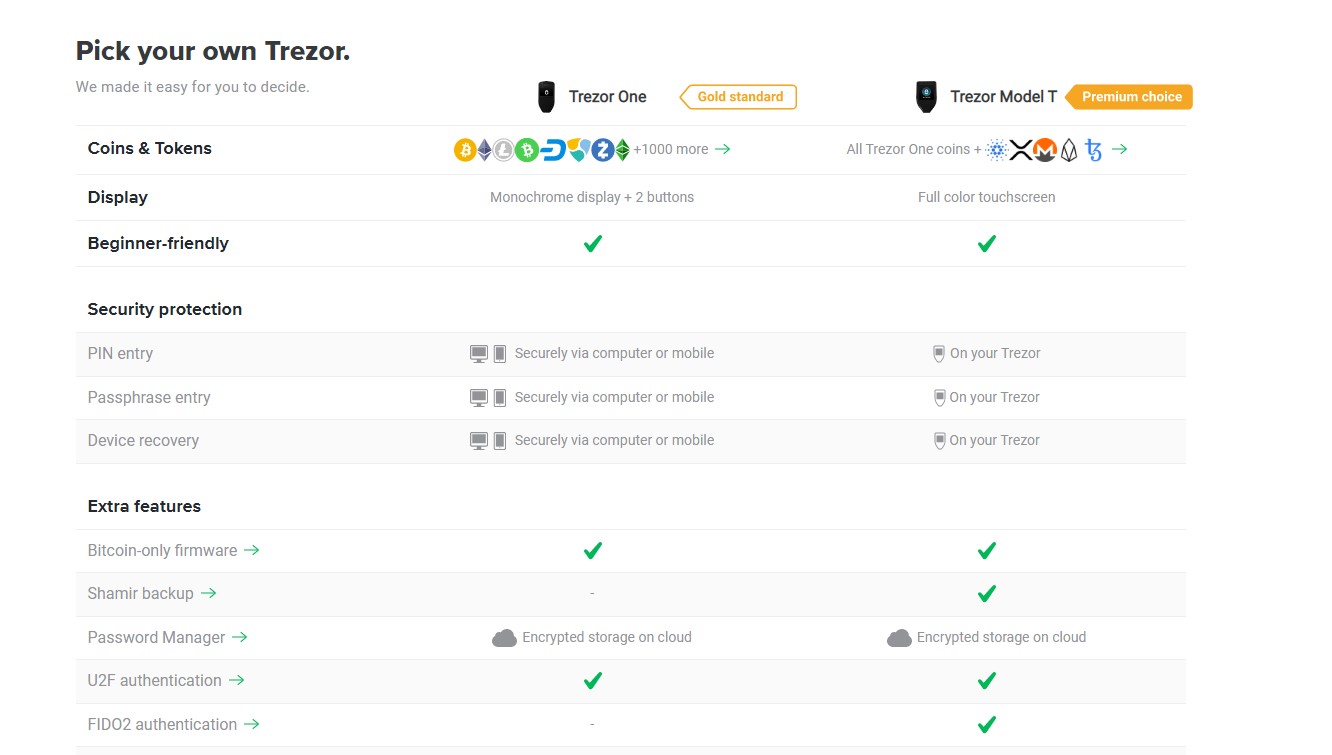
Task: Click the EOS coin icon
Action: (x=1069, y=150)
